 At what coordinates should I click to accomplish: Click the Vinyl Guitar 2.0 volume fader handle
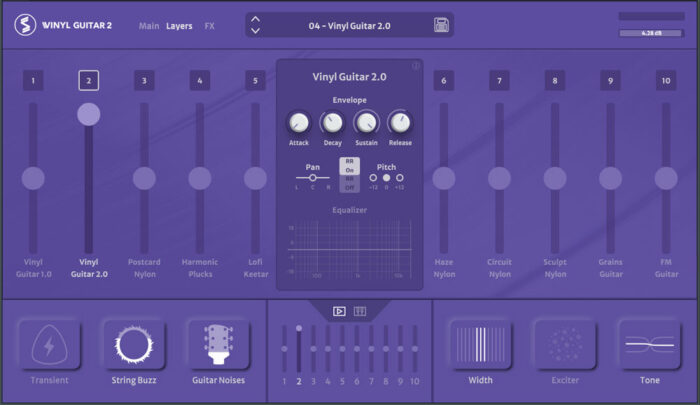pos(88,114)
